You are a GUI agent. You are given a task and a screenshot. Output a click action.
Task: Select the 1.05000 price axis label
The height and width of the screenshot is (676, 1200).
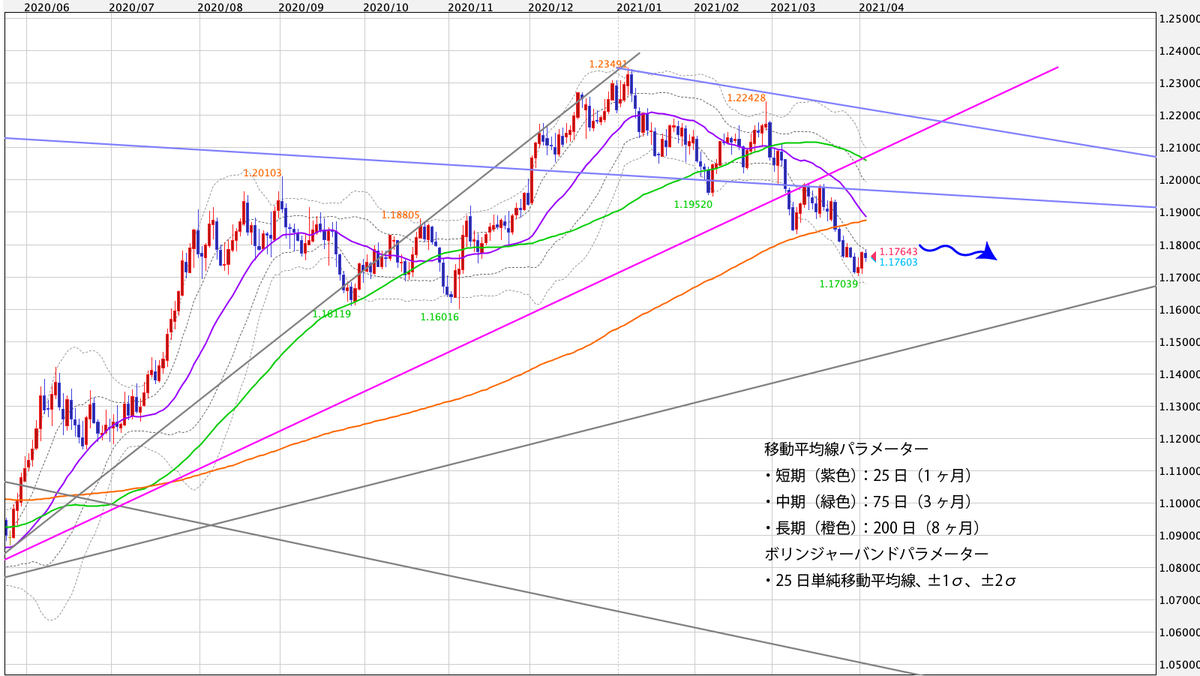pos(1178,665)
